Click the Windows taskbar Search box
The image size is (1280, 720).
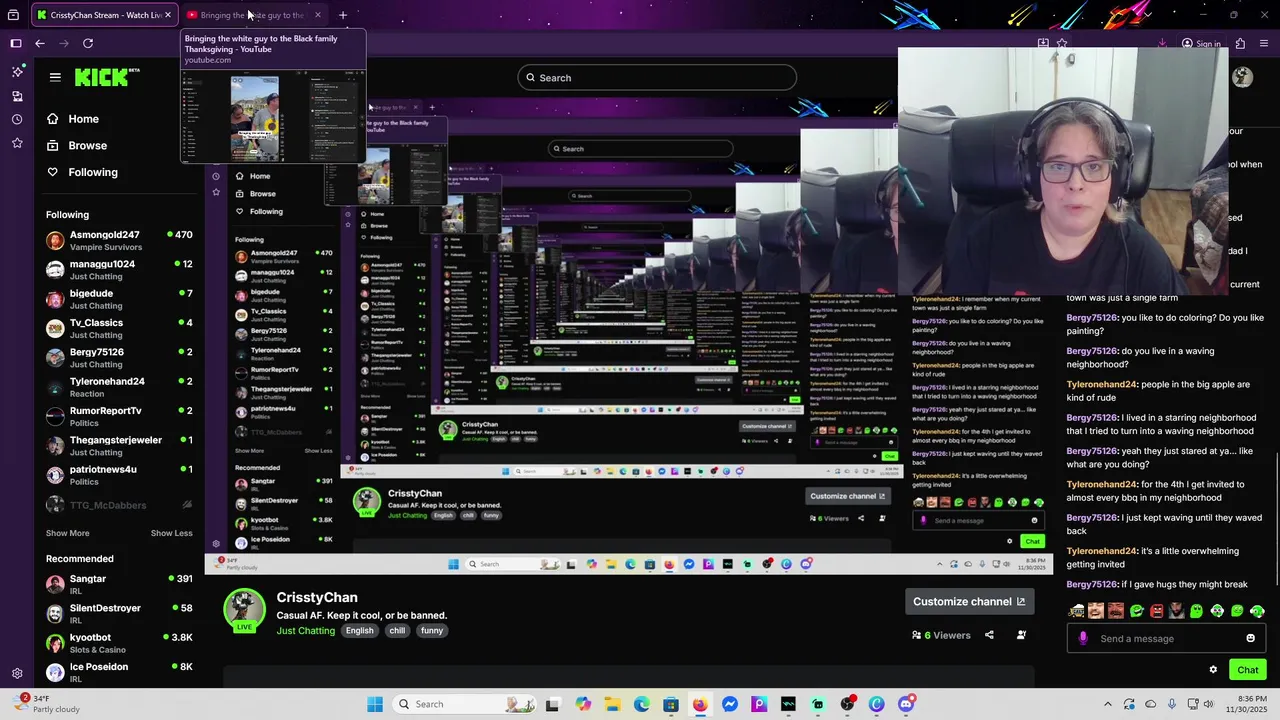click(465, 704)
